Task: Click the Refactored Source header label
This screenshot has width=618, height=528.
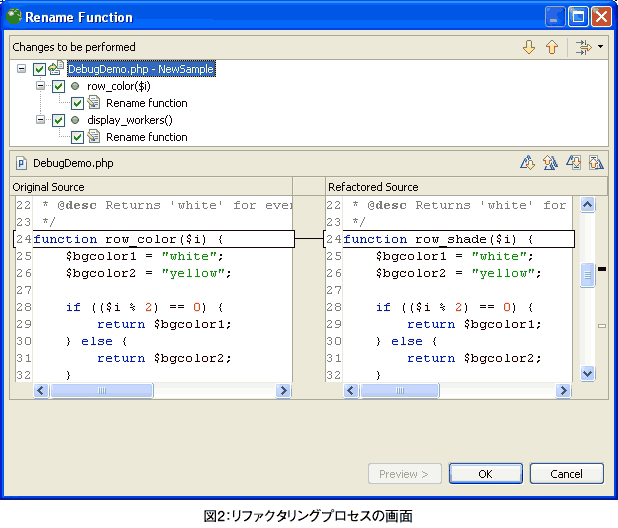Action: point(373,187)
